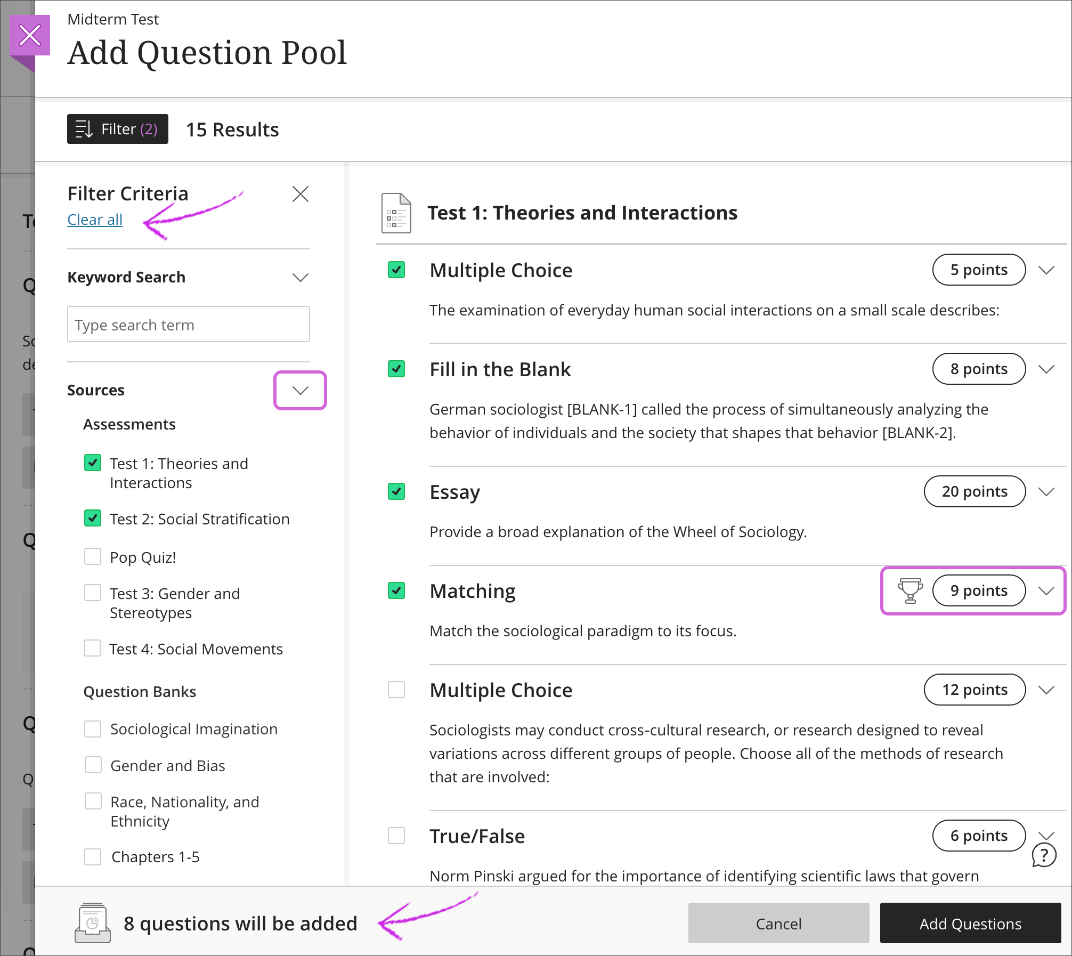Open the help question mark icon
Viewport: 1072px width, 956px height.
1043,855
